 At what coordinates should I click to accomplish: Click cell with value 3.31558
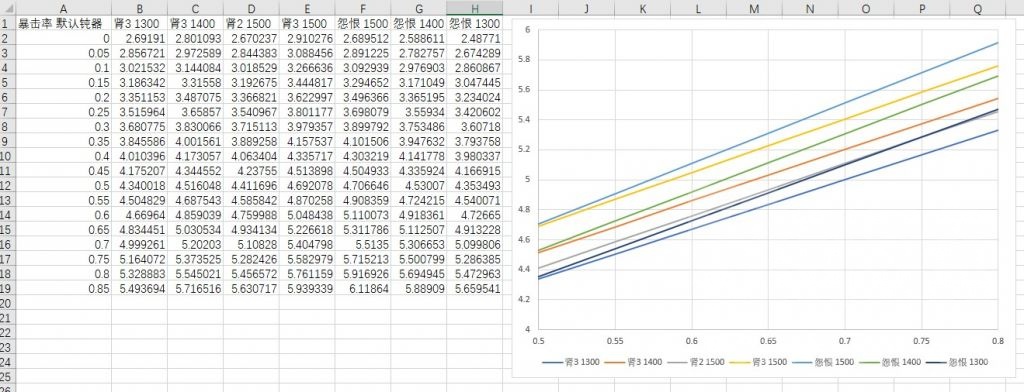(195, 83)
